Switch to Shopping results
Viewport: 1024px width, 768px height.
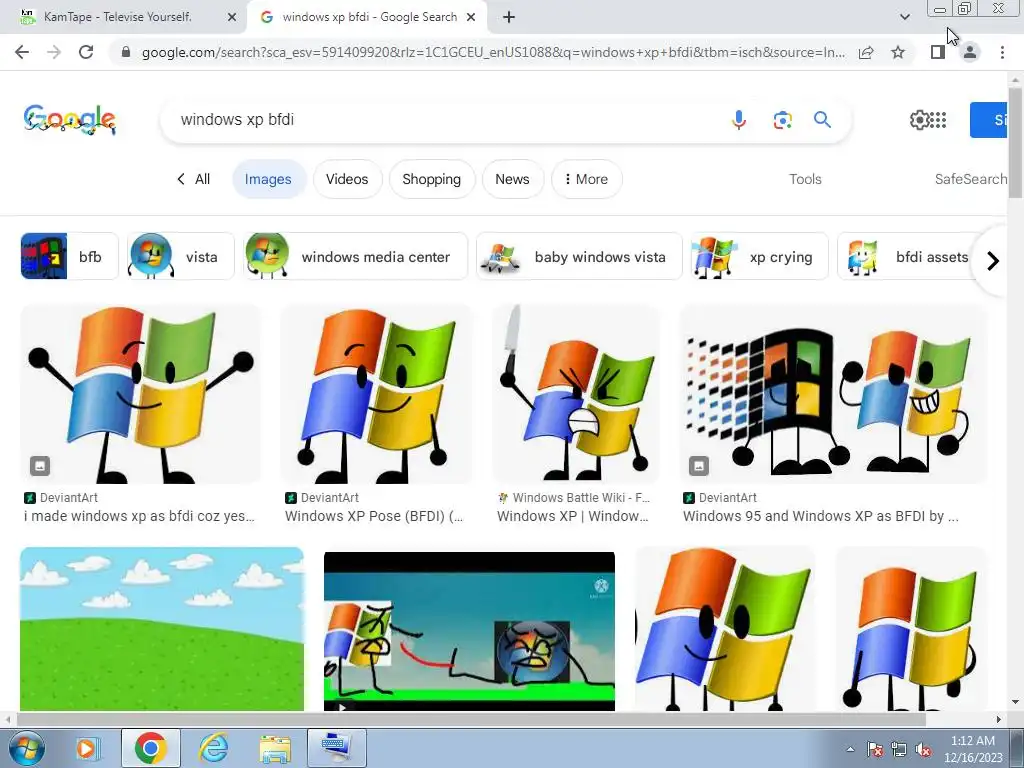431,179
